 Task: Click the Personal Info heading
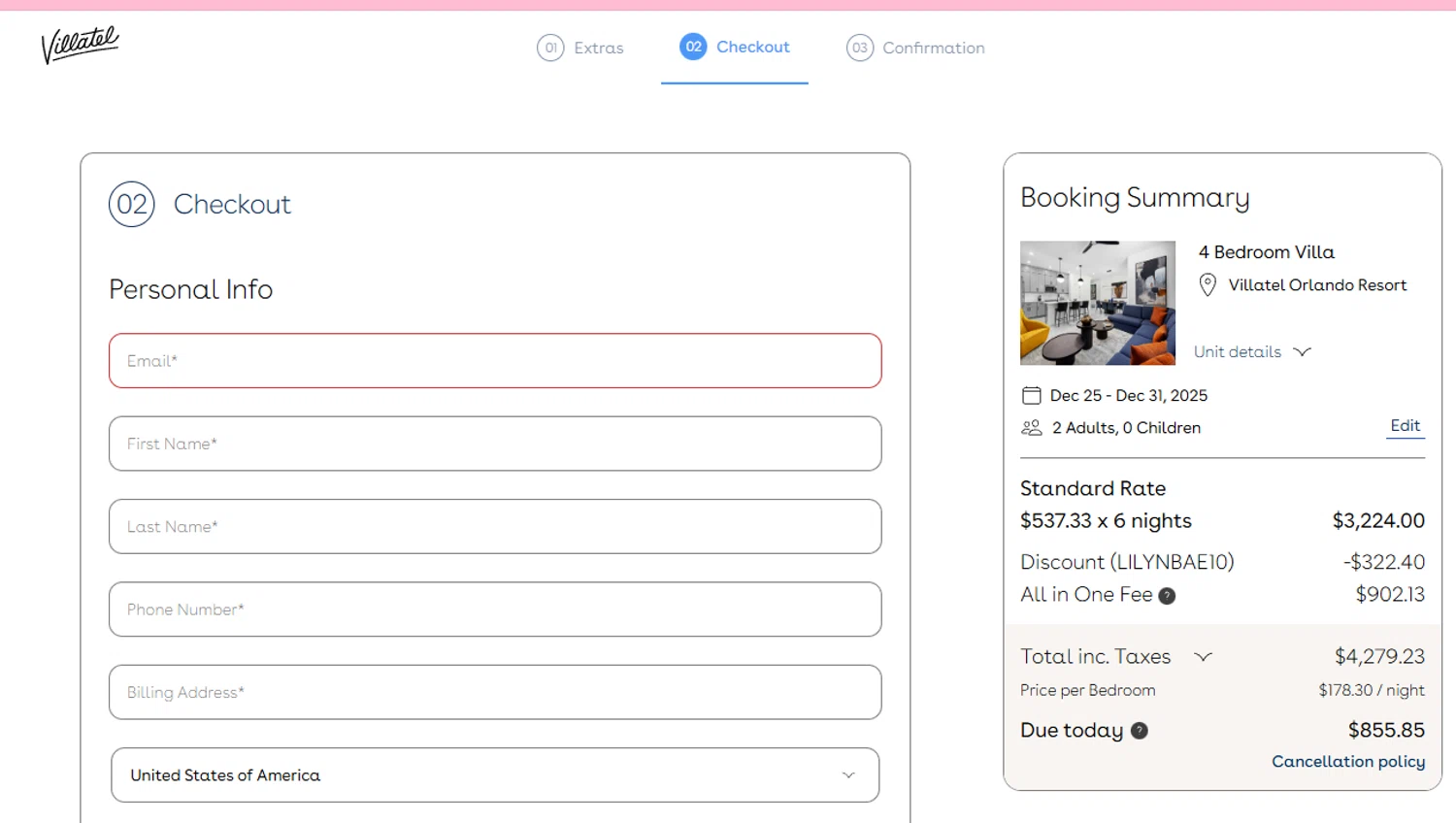[190, 289]
